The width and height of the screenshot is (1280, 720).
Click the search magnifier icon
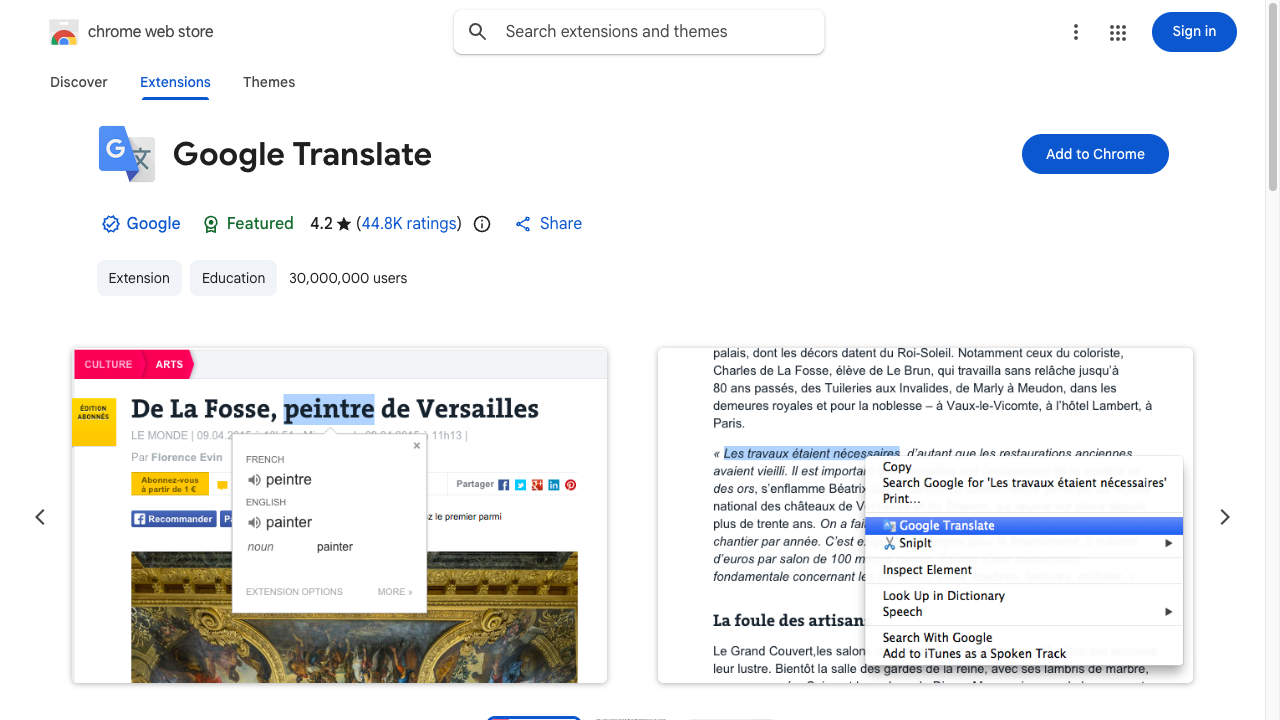478,32
